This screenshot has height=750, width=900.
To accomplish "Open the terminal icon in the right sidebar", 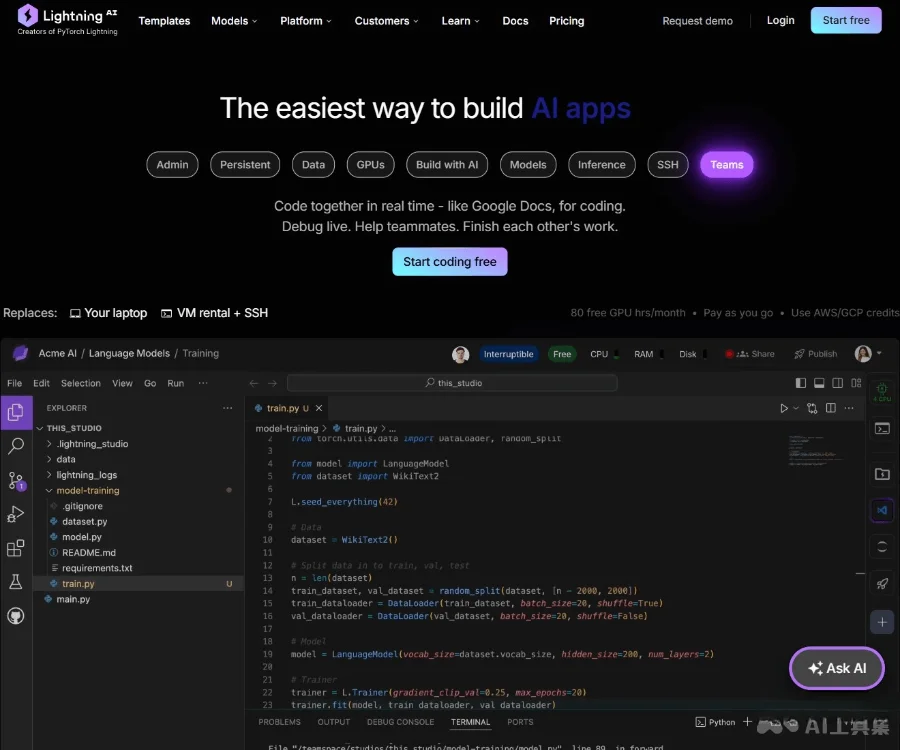I will point(882,428).
